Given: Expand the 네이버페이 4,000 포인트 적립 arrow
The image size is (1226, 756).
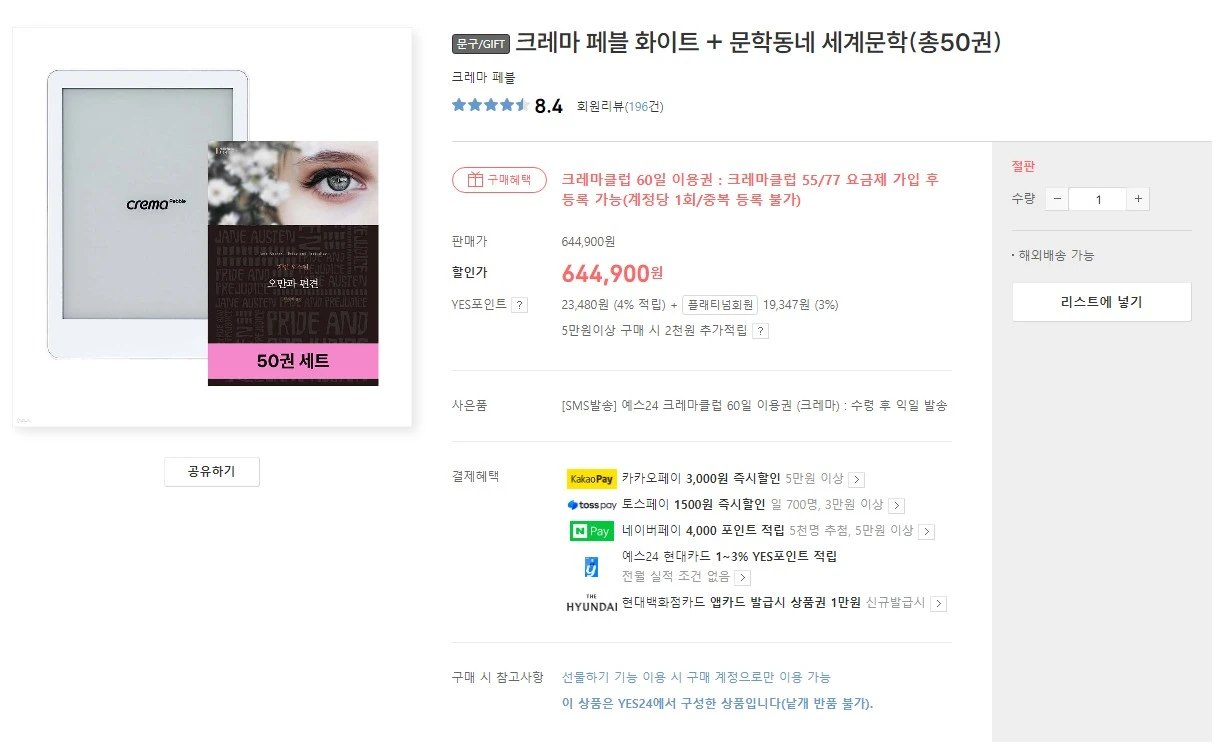Looking at the screenshot, I should click(x=927, y=532).
